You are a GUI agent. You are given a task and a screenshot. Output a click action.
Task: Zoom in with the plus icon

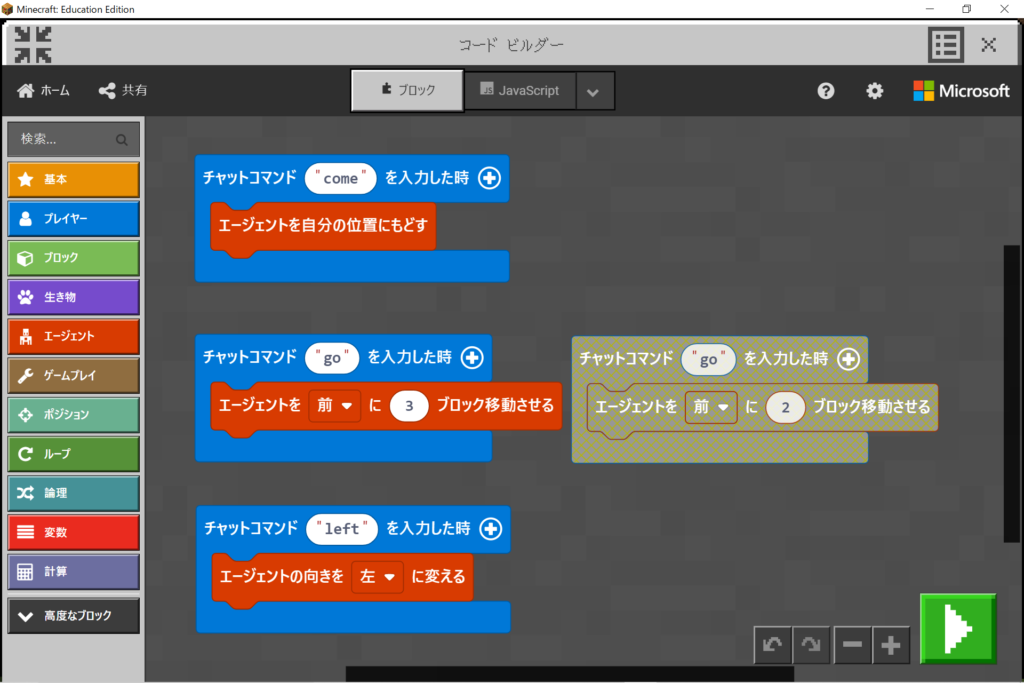tap(891, 646)
